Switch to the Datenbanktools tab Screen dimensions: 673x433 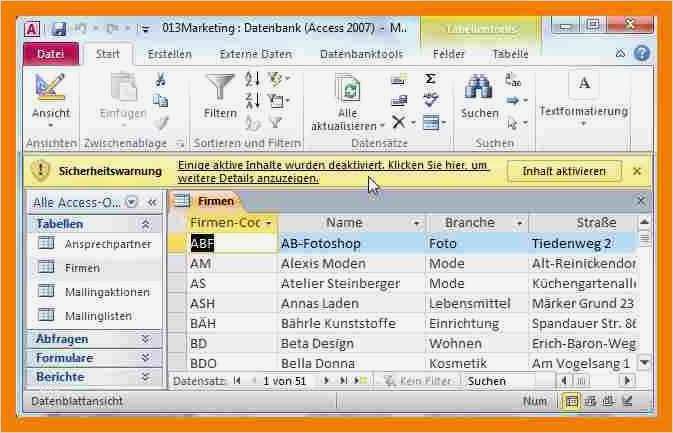click(361, 54)
